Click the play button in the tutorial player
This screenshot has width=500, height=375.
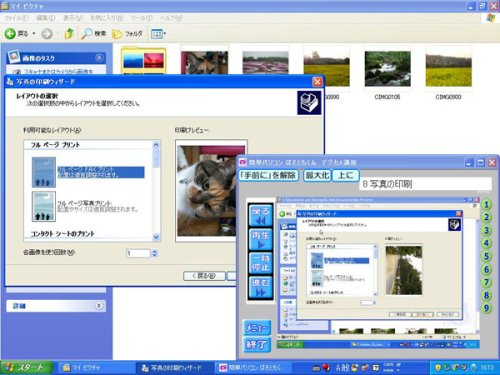[x=260, y=239]
